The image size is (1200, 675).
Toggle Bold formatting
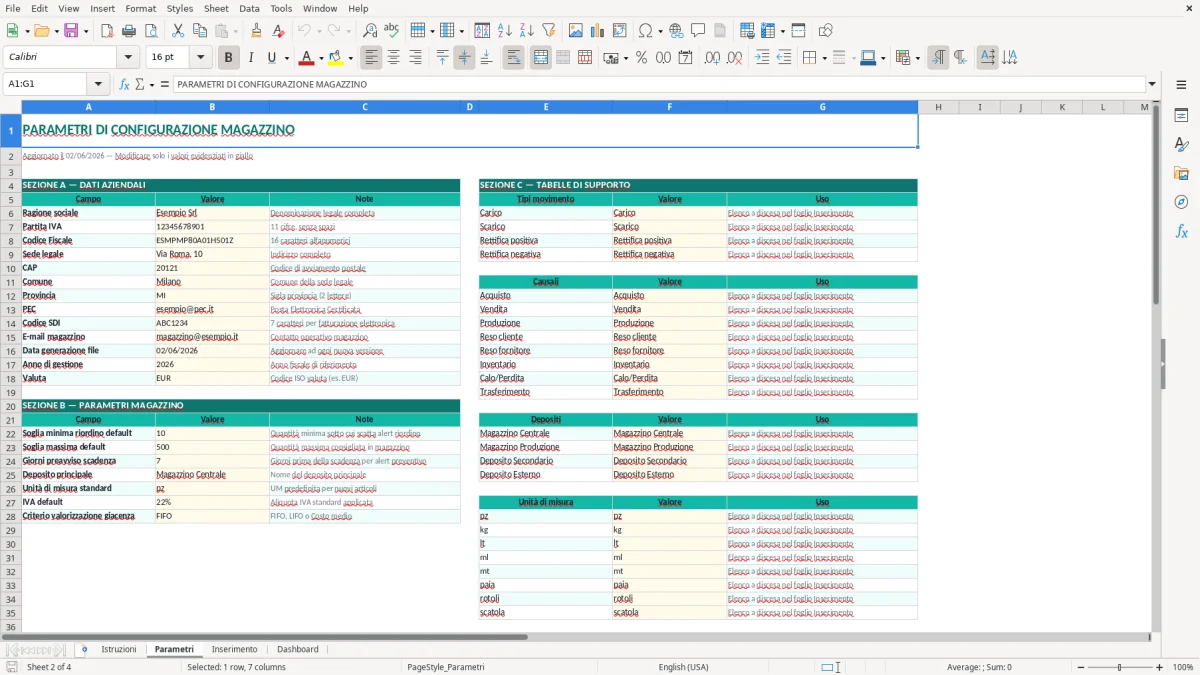coord(229,58)
